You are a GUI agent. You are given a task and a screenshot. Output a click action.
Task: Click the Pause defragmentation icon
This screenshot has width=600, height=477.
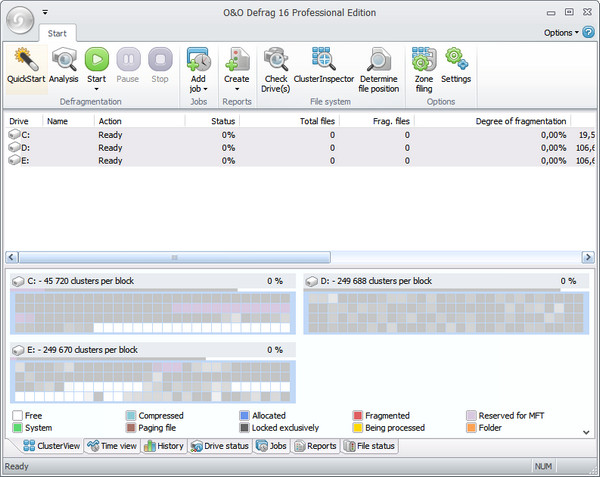(128, 59)
